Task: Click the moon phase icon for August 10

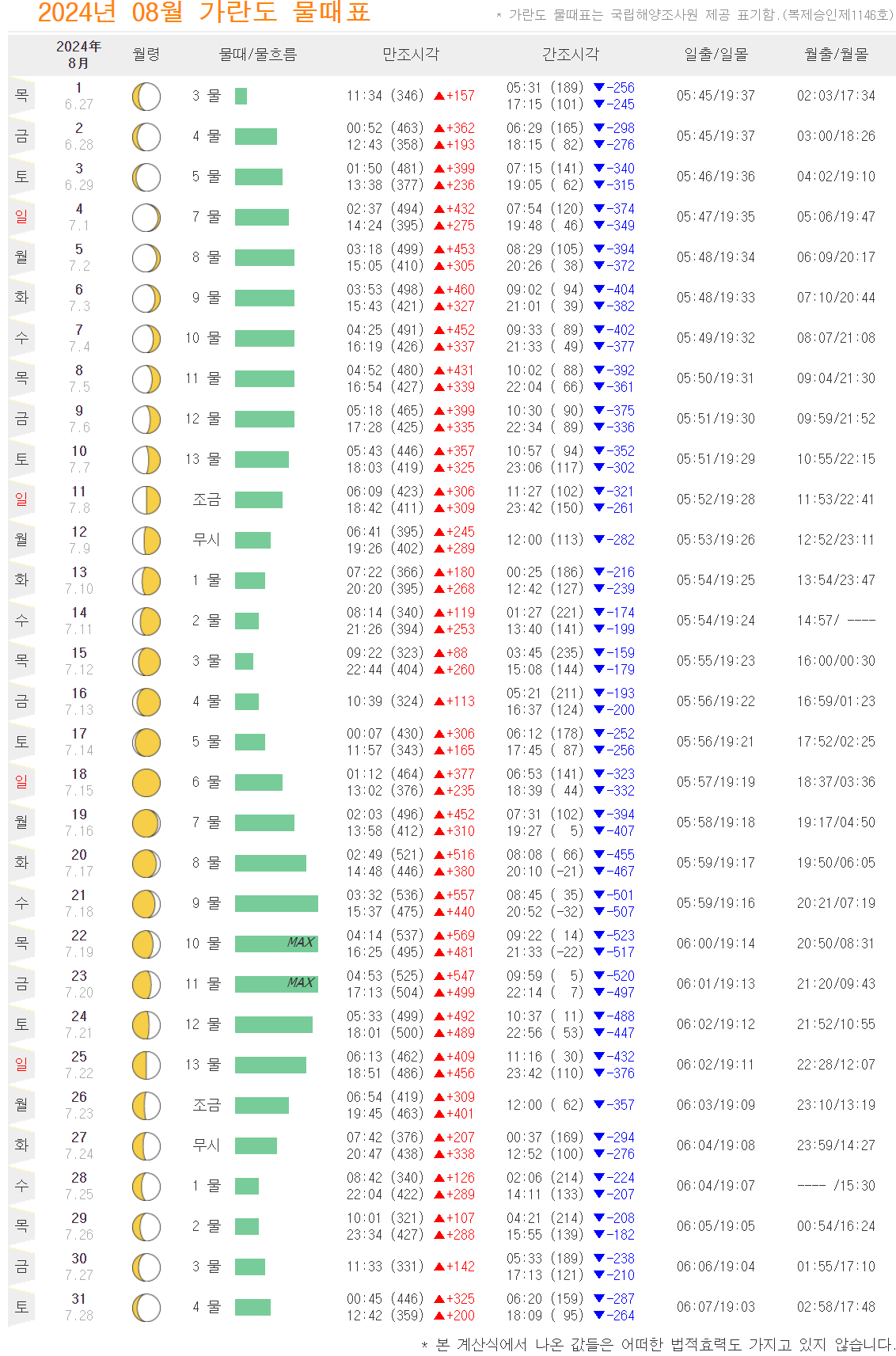Action: (x=146, y=460)
